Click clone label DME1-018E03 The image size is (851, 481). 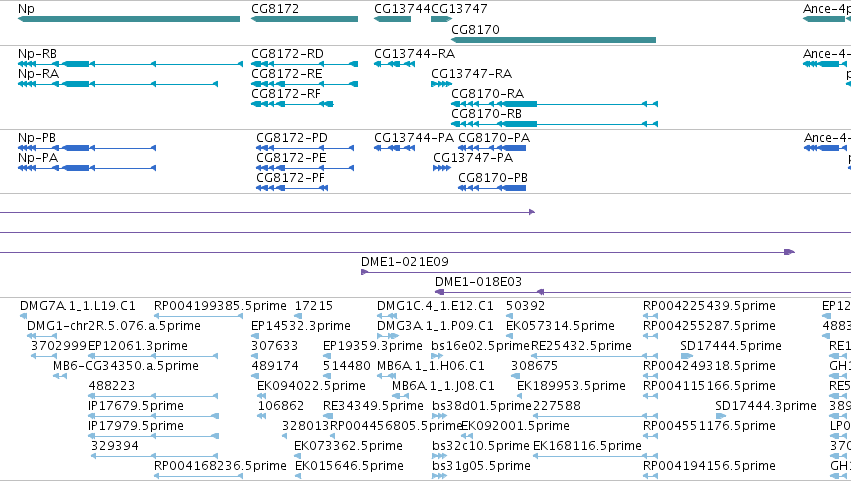pos(478,282)
